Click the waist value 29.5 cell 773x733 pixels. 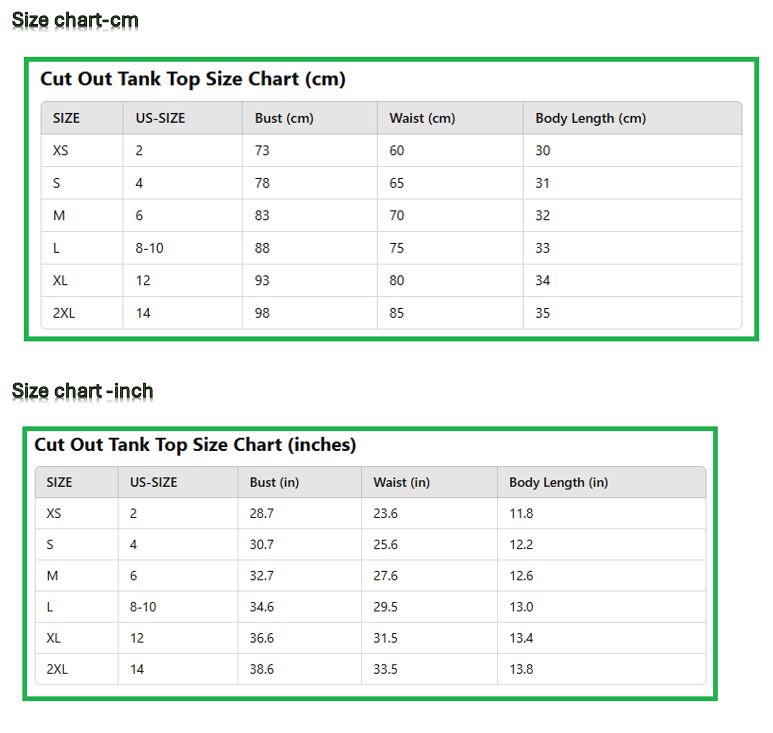[385, 607]
